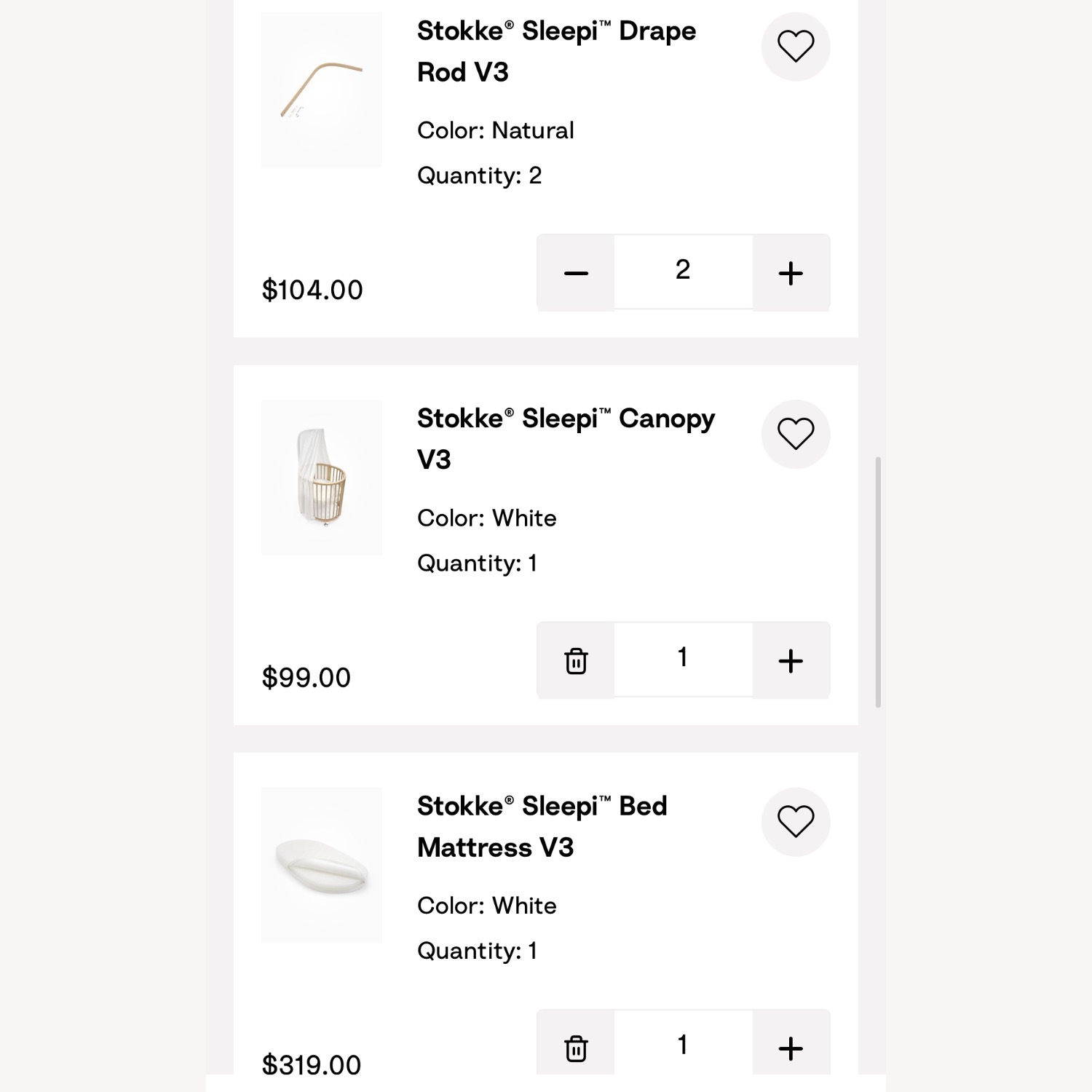
Task: Click the cart page vertical scrollbar
Action: coord(878,582)
